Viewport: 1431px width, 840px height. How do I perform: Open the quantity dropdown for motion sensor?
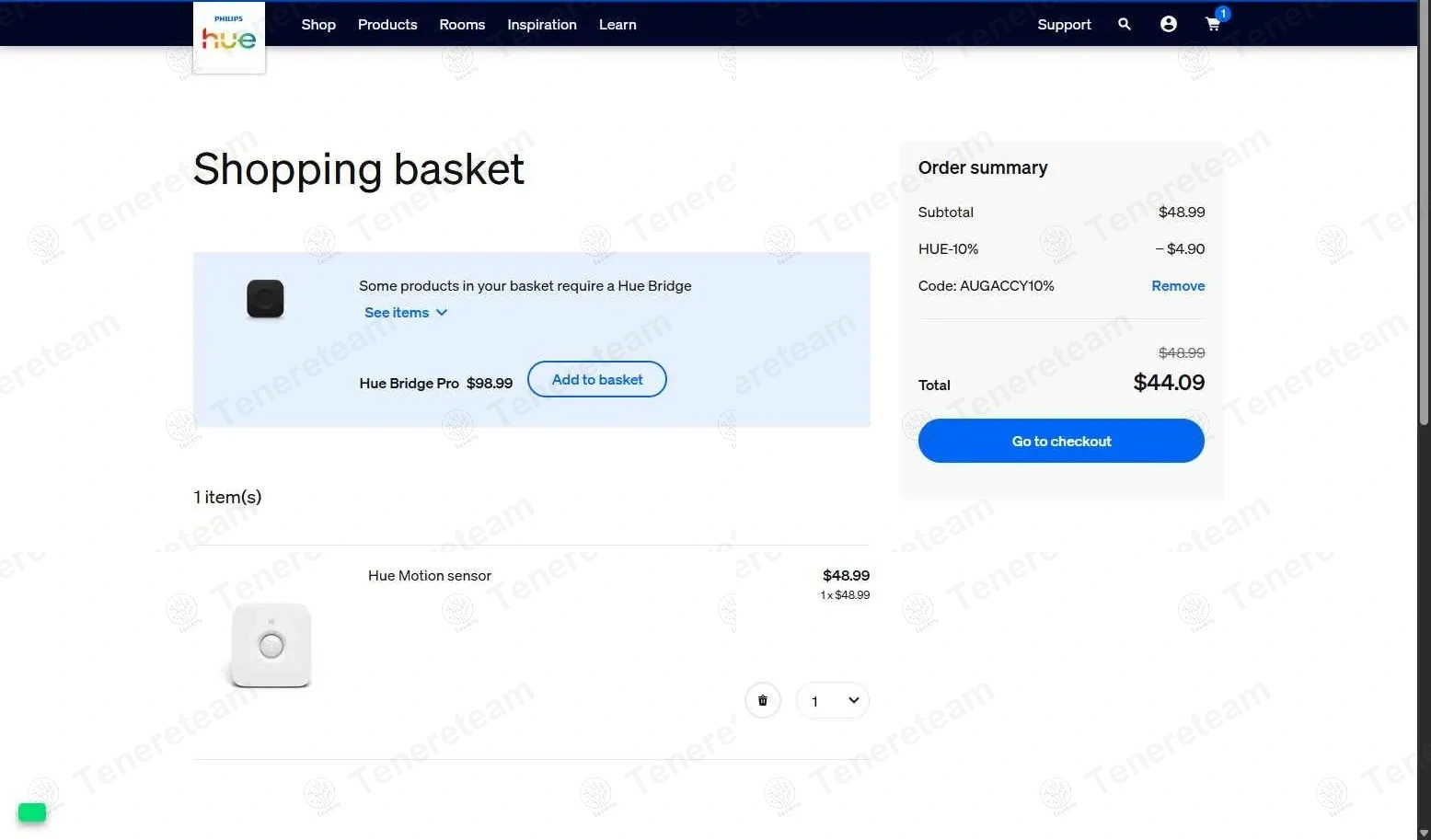pyautogui.click(x=832, y=701)
